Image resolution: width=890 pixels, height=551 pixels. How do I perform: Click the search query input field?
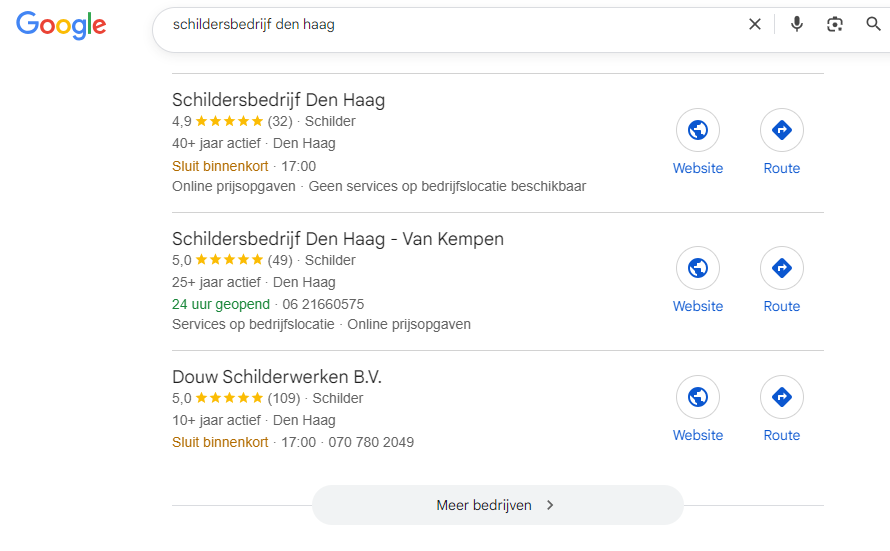(450, 24)
